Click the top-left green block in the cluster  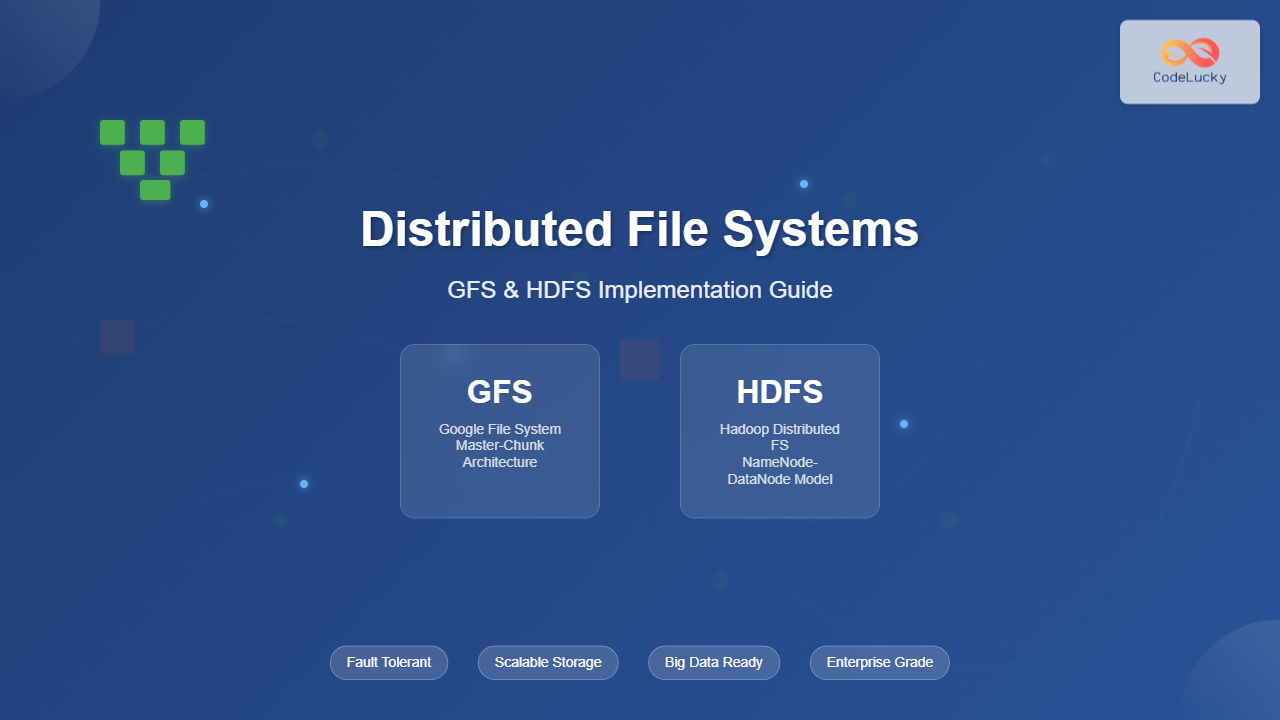click(112, 132)
